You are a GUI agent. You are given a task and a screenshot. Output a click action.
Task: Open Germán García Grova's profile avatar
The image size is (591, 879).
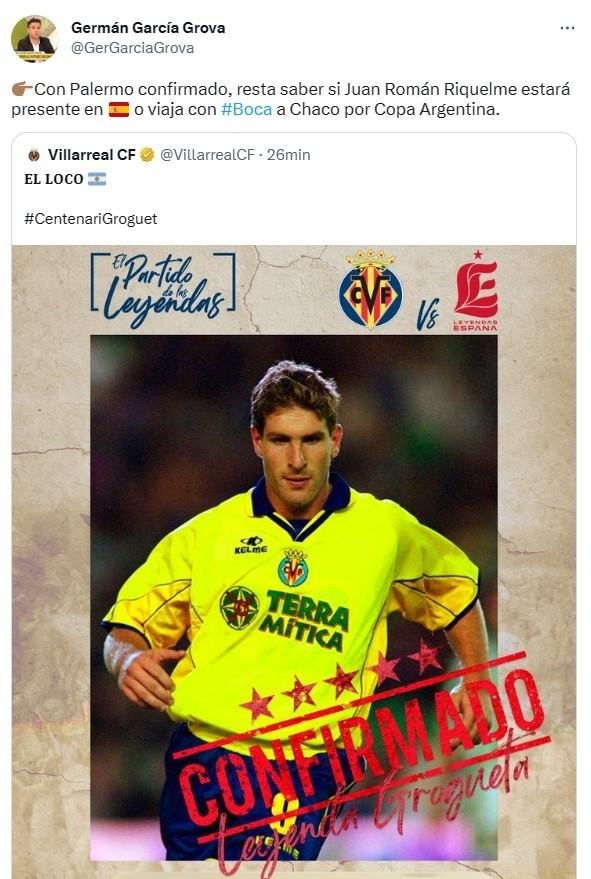pos(34,39)
